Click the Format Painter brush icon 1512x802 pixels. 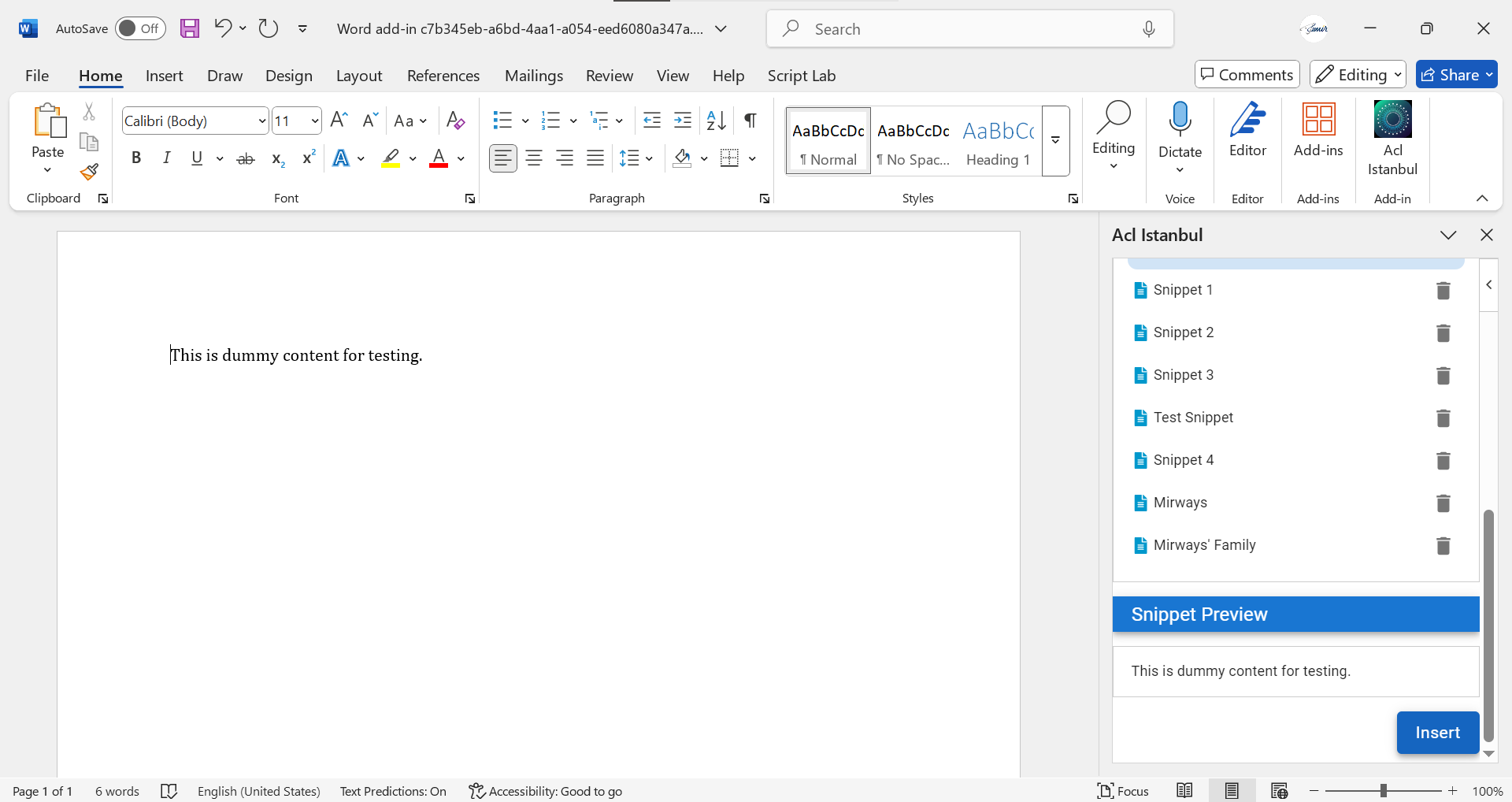pos(89,172)
